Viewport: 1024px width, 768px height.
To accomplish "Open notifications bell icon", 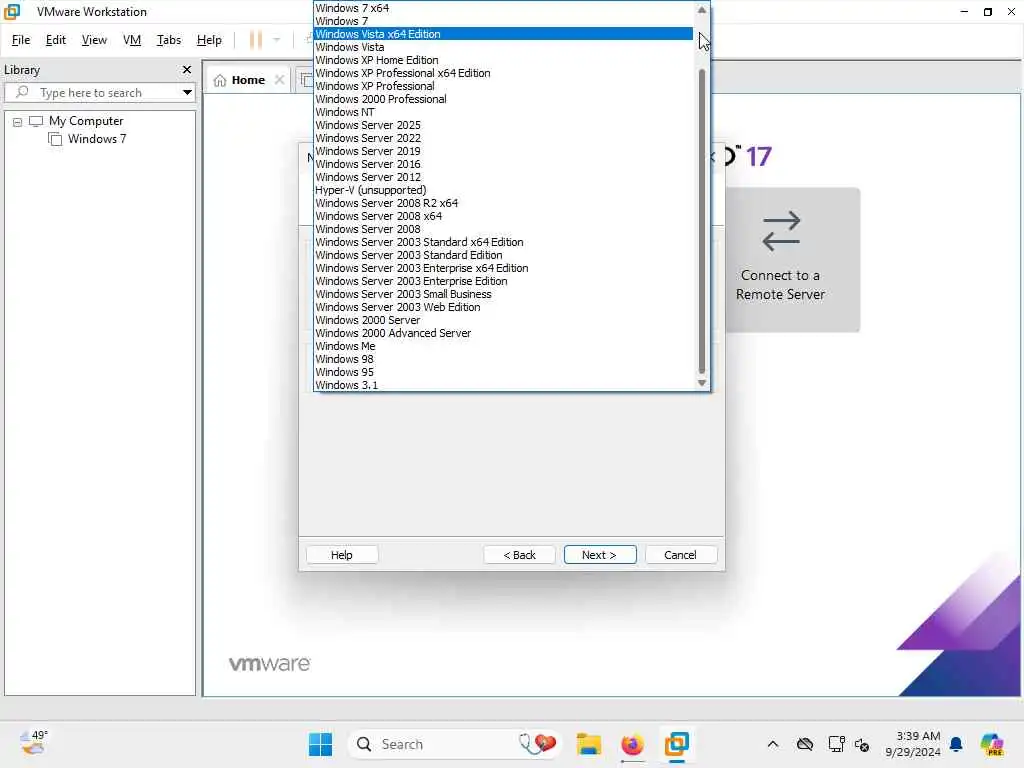I will (956, 744).
